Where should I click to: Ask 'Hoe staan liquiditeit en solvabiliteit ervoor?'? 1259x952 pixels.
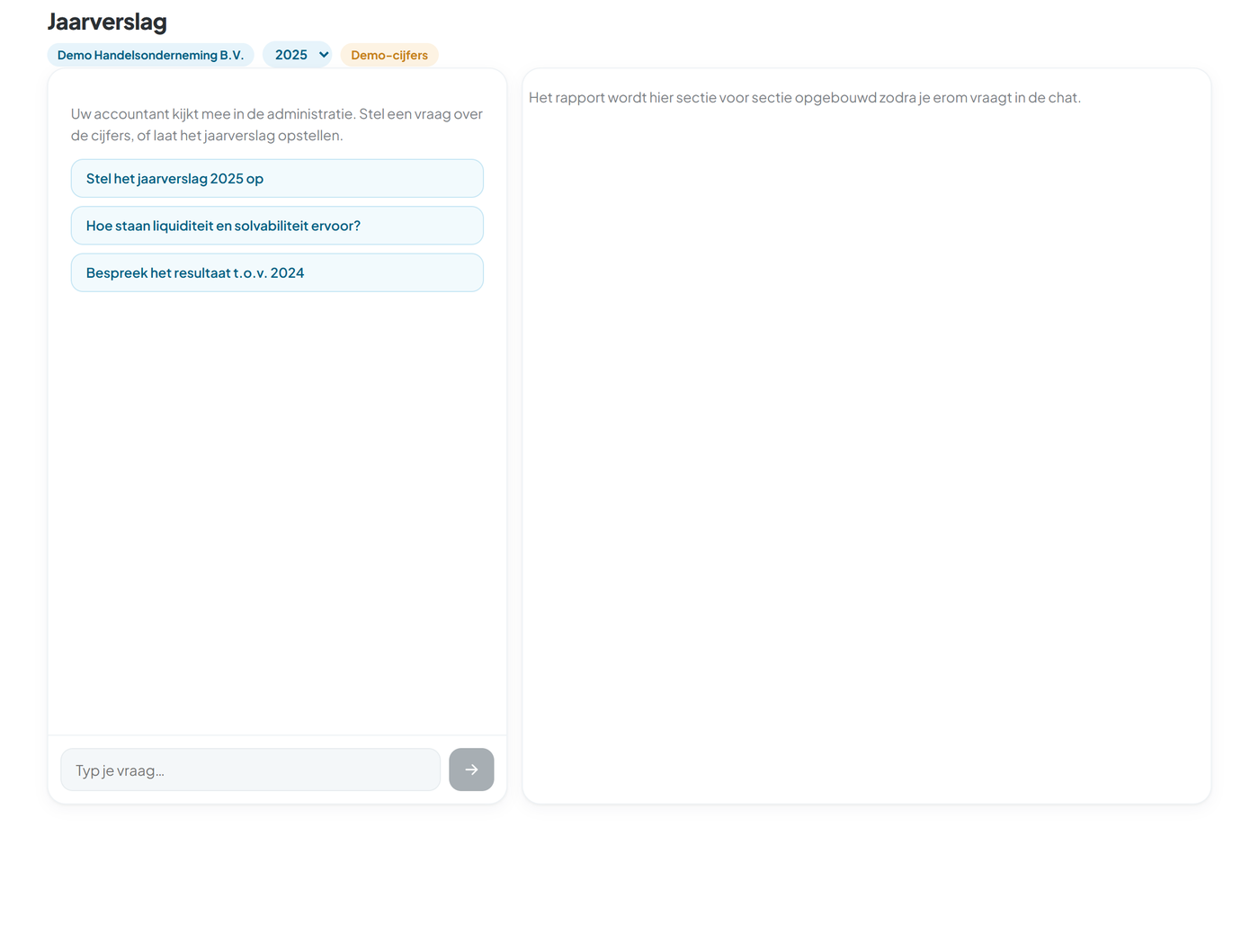click(277, 226)
